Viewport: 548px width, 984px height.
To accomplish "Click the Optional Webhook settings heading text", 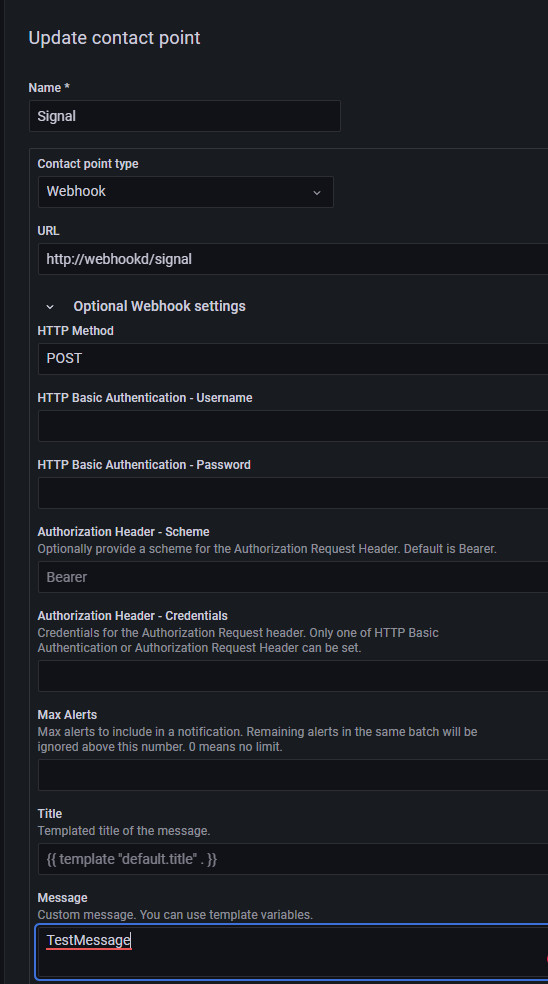I will pos(159,306).
